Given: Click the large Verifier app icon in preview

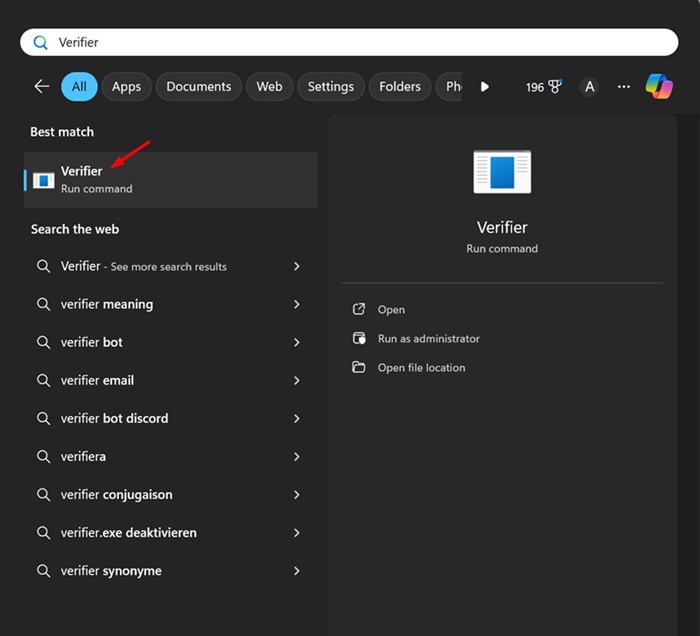Looking at the screenshot, I should click(x=502, y=172).
